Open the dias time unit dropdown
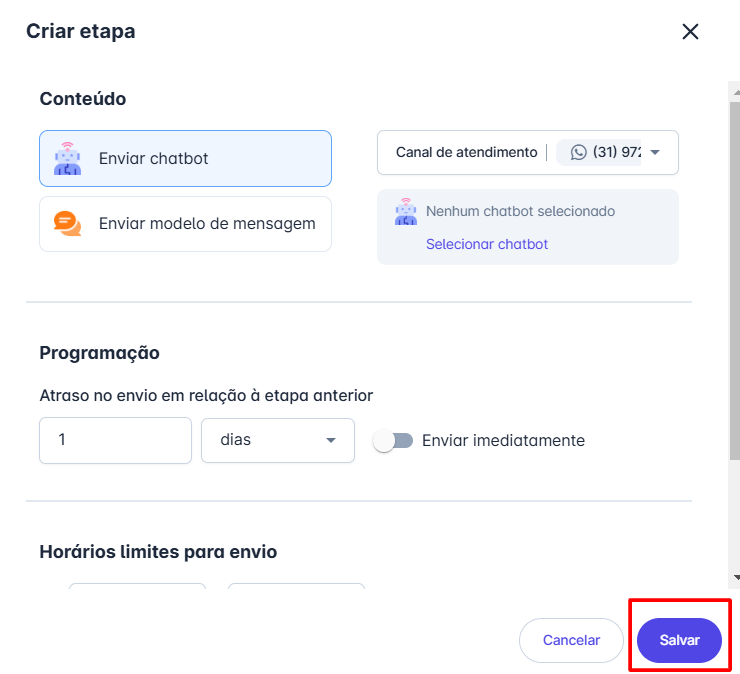 pyautogui.click(x=278, y=440)
